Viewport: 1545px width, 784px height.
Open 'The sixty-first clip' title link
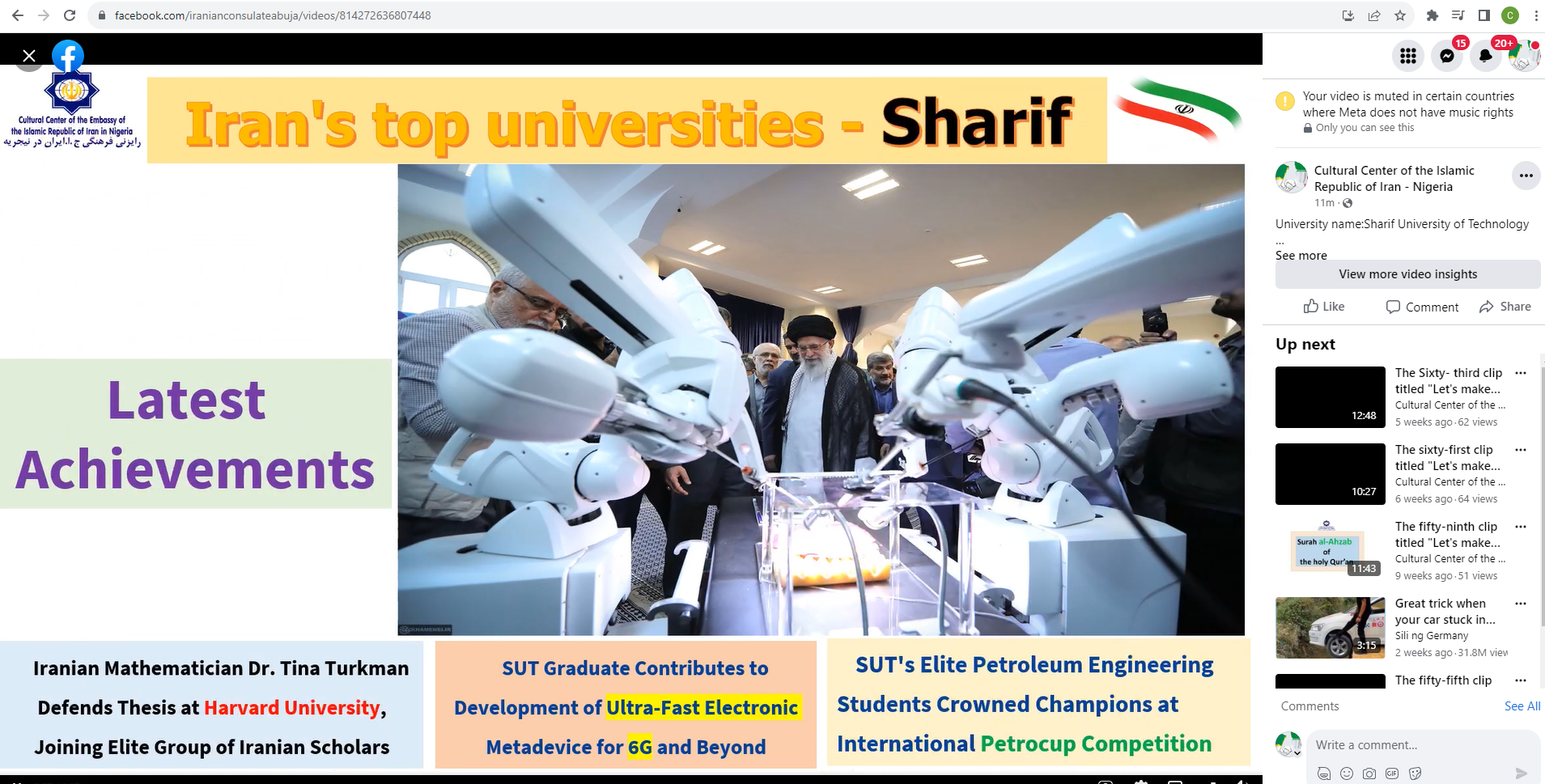(1447, 458)
